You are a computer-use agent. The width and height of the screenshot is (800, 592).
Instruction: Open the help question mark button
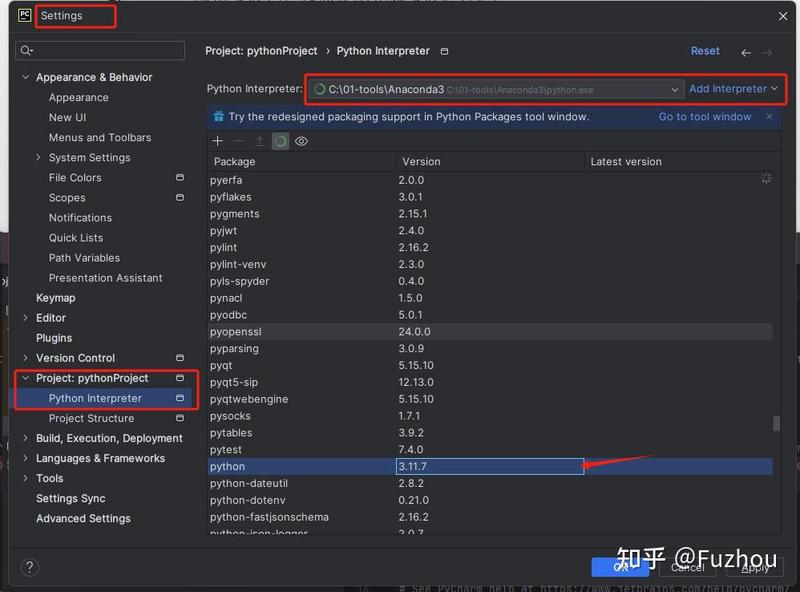tap(30, 567)
